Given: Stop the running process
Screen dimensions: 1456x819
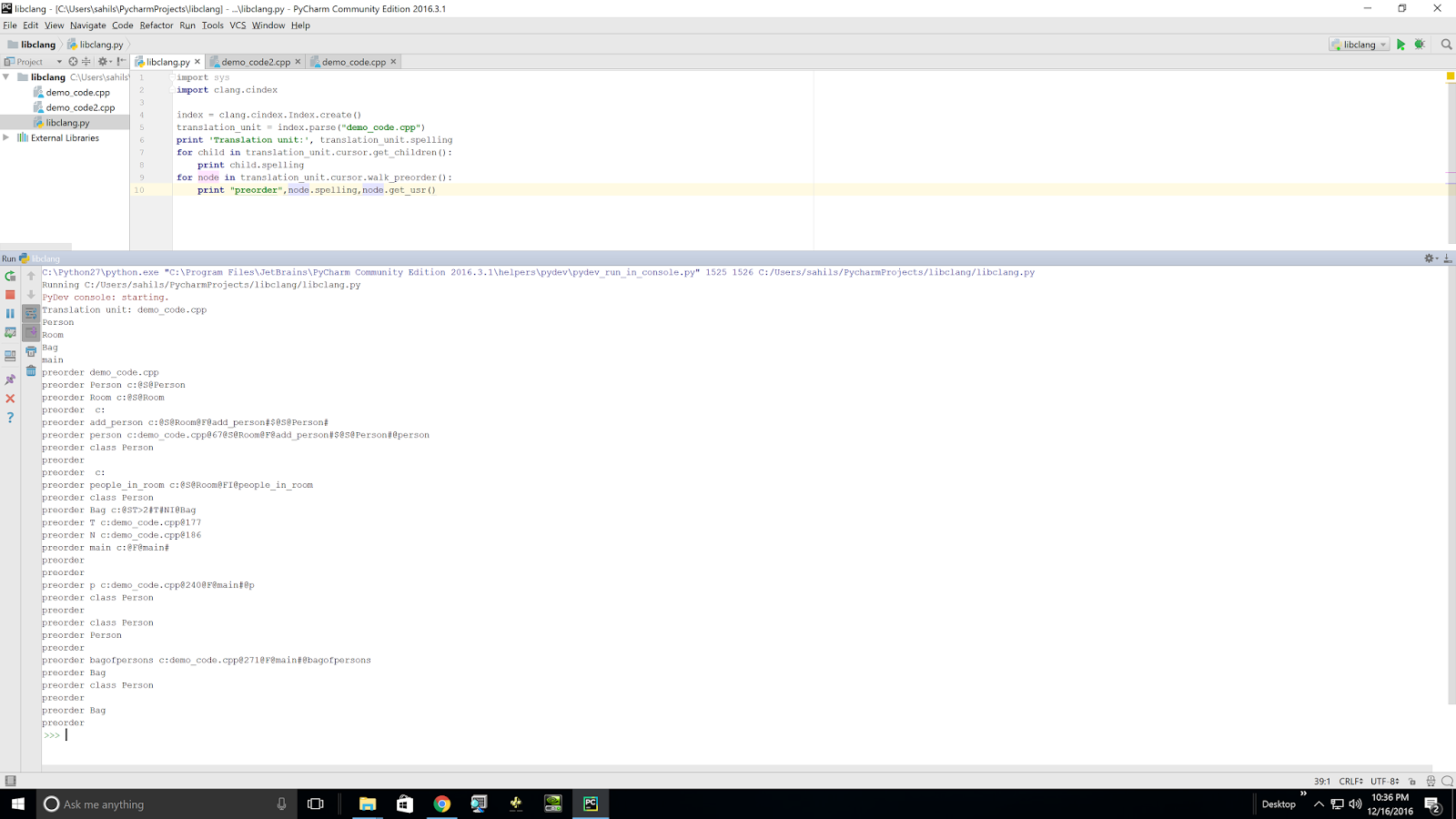Looking at the screenshot, I should (x=10, y=295).
